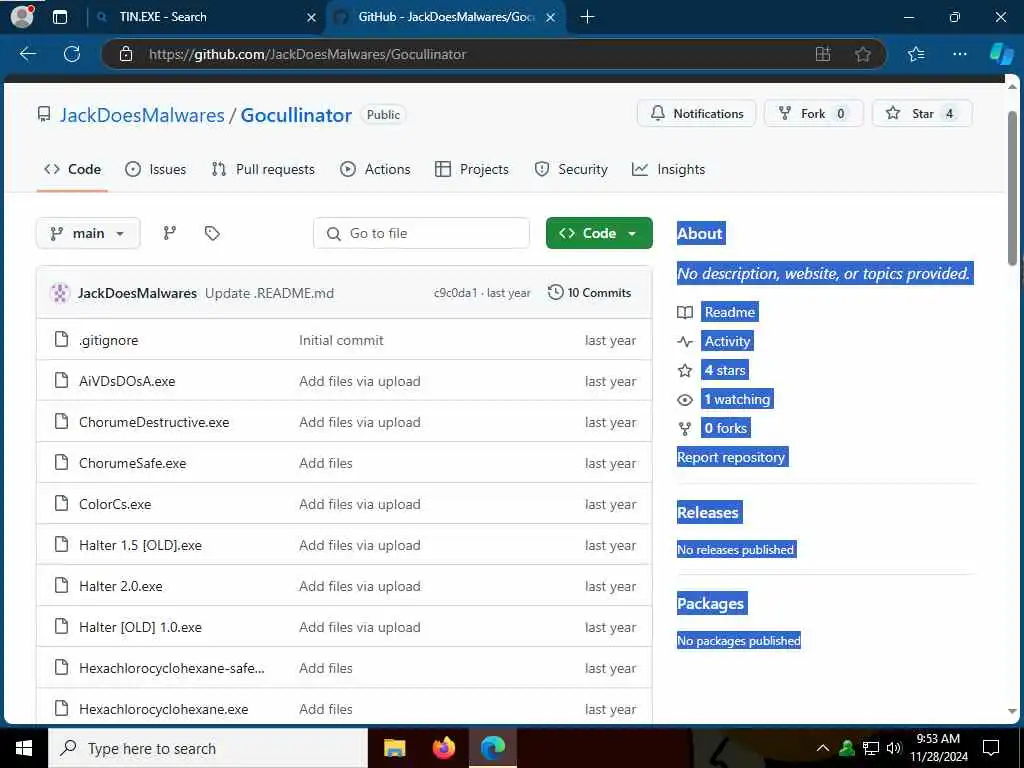
Task: Add this page to favorites star
Action: 863,54
